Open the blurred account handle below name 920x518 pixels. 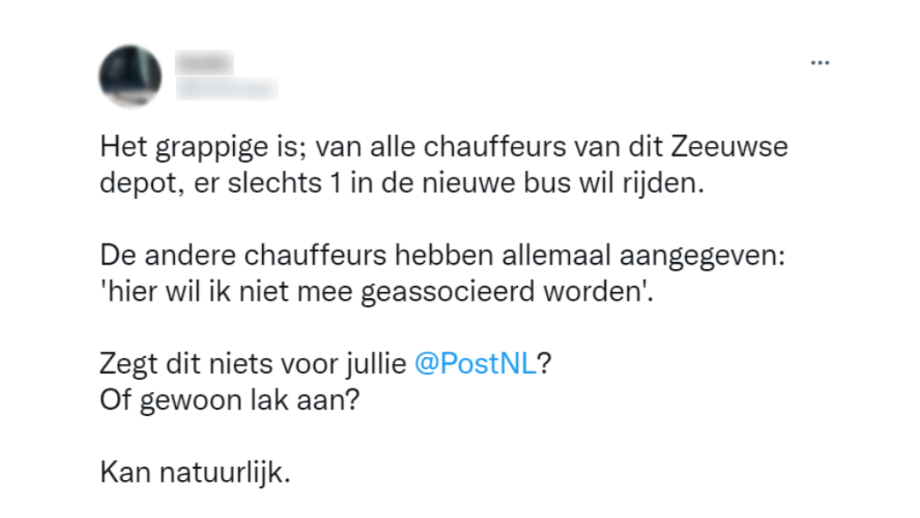click(226, 88)
